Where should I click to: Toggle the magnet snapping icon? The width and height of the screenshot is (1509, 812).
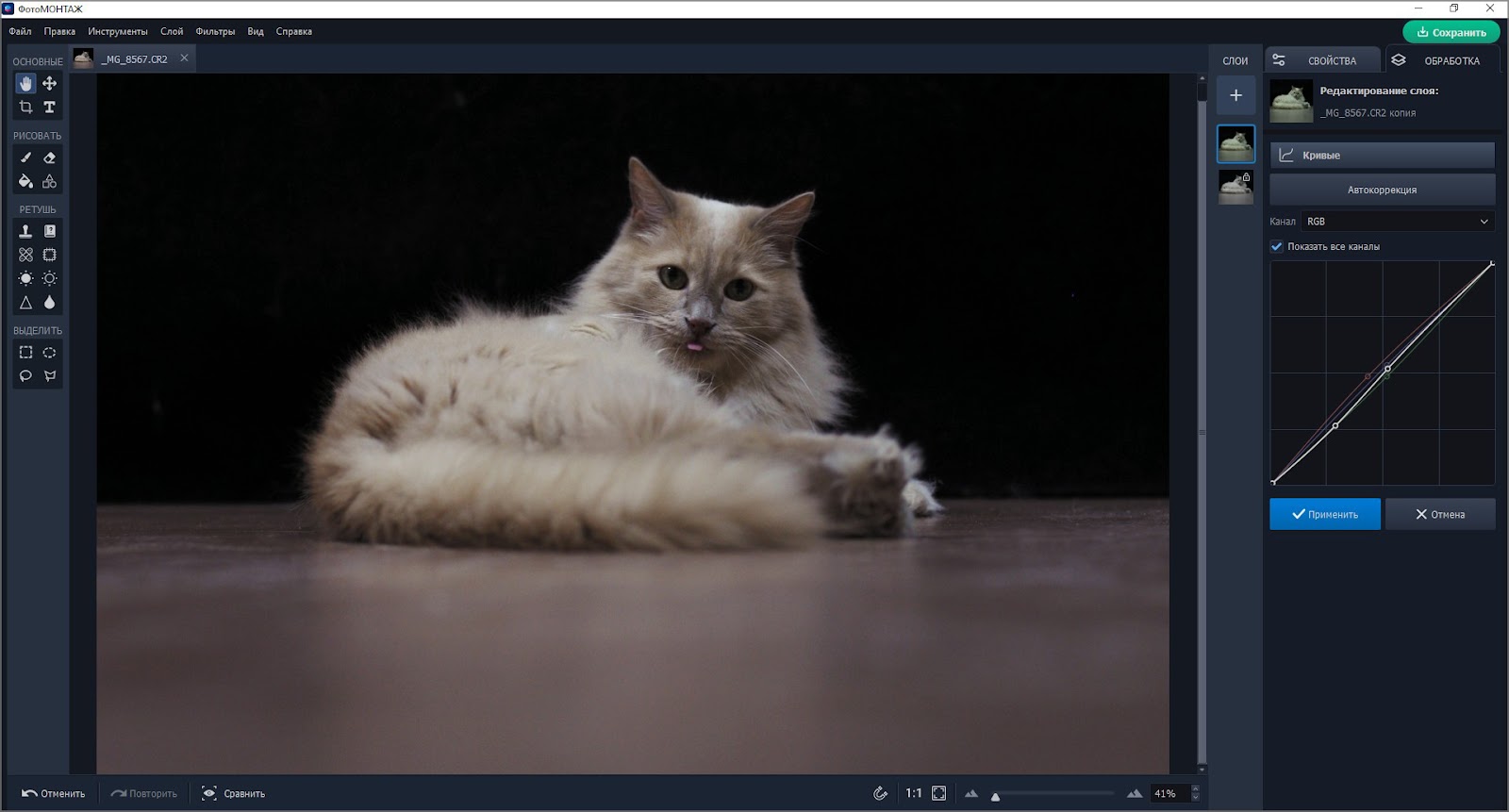pos(880,793)
